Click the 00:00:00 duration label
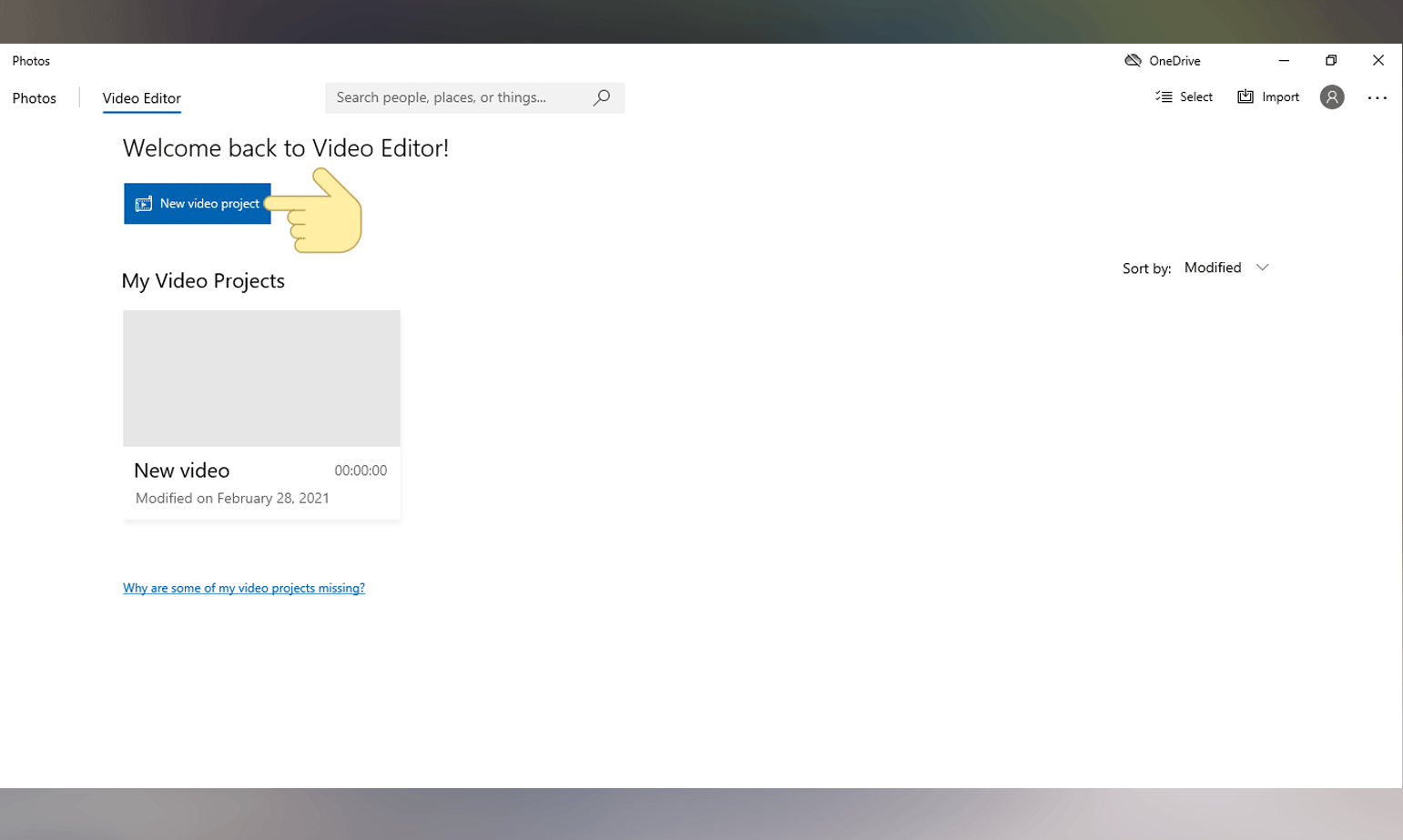Viewport: 1403px width, 840px height. pos(361,471)
